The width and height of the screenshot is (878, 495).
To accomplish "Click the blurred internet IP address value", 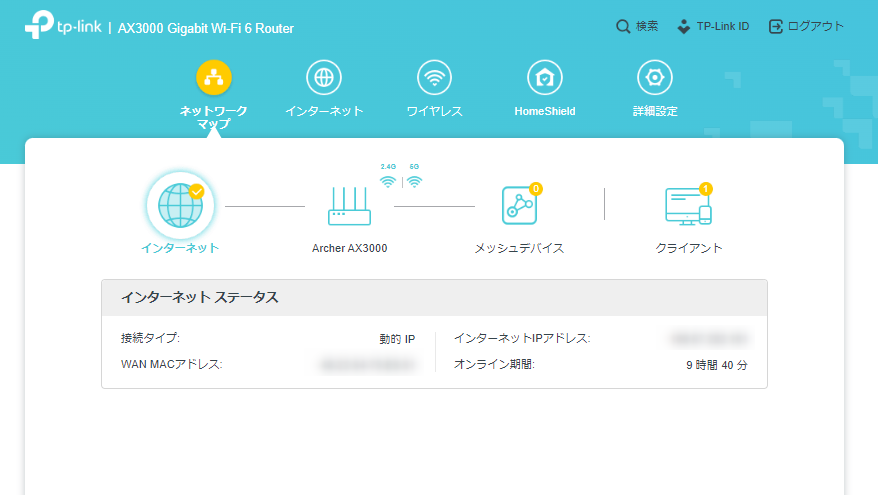I will pos(709,339).
